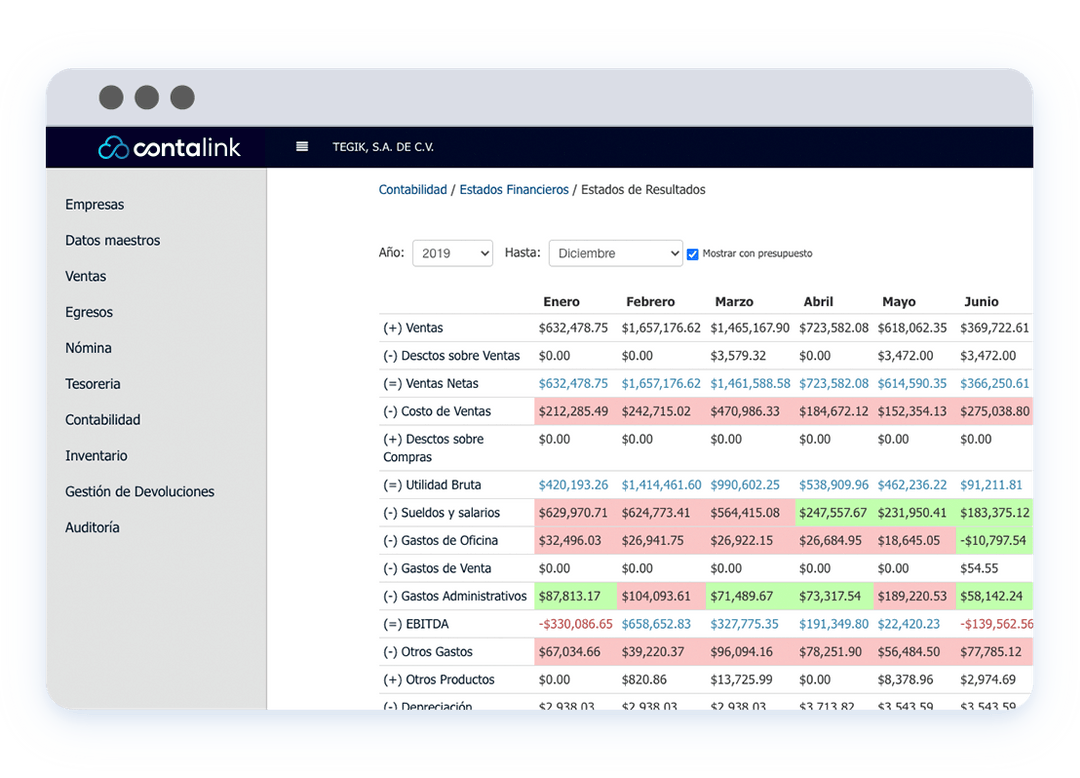Select '2019' in the year combo box
This screenshot has height=778, width=1080.
click(452, 253)
